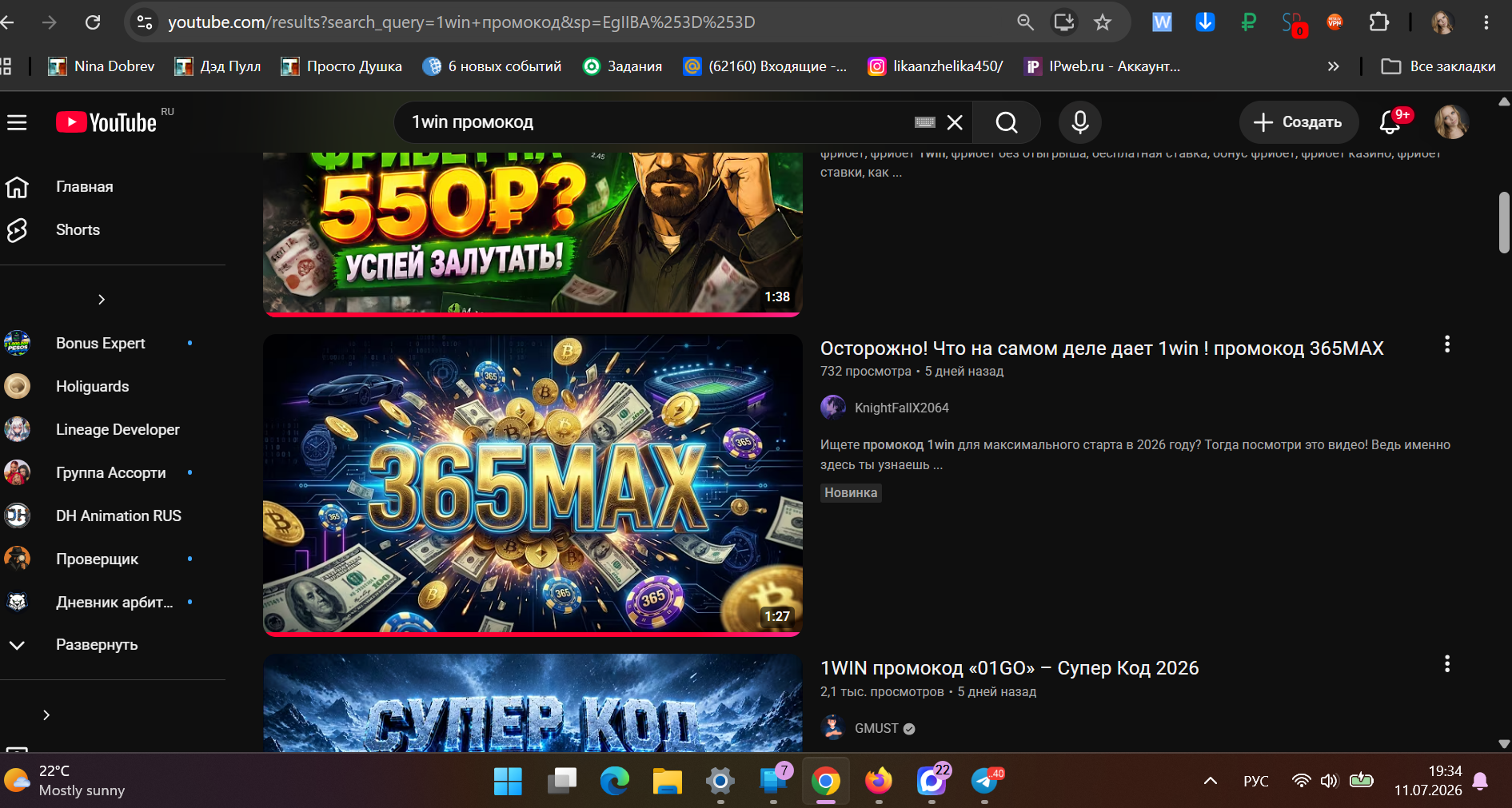
Task: Open the KnightFallX2064 channel link
Action: [901, 408]
